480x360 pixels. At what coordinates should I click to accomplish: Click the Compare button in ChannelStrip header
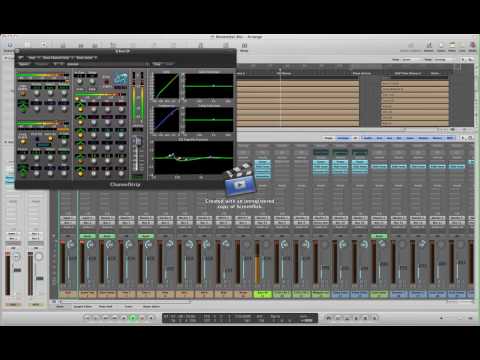pos(41,64)
